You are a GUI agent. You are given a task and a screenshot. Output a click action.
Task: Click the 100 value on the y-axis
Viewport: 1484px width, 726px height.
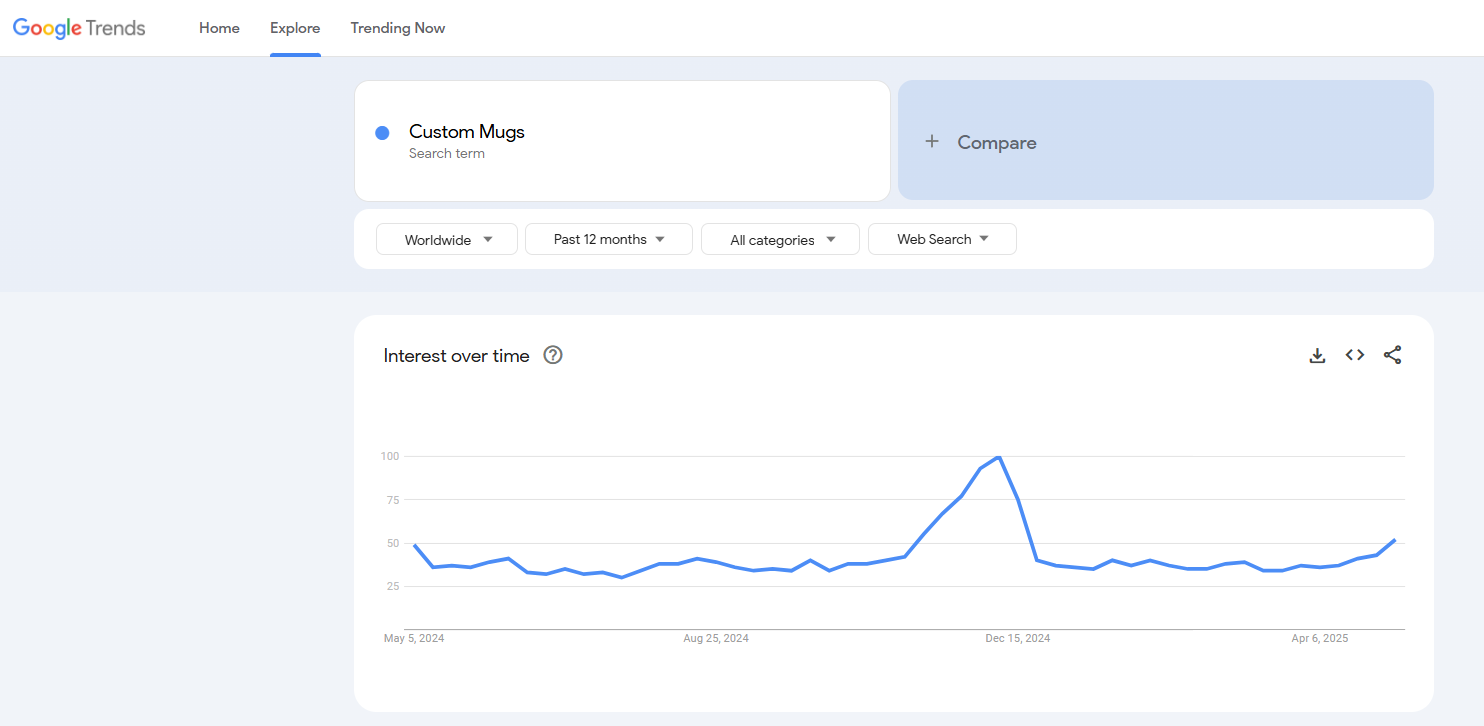pos(390,457)
